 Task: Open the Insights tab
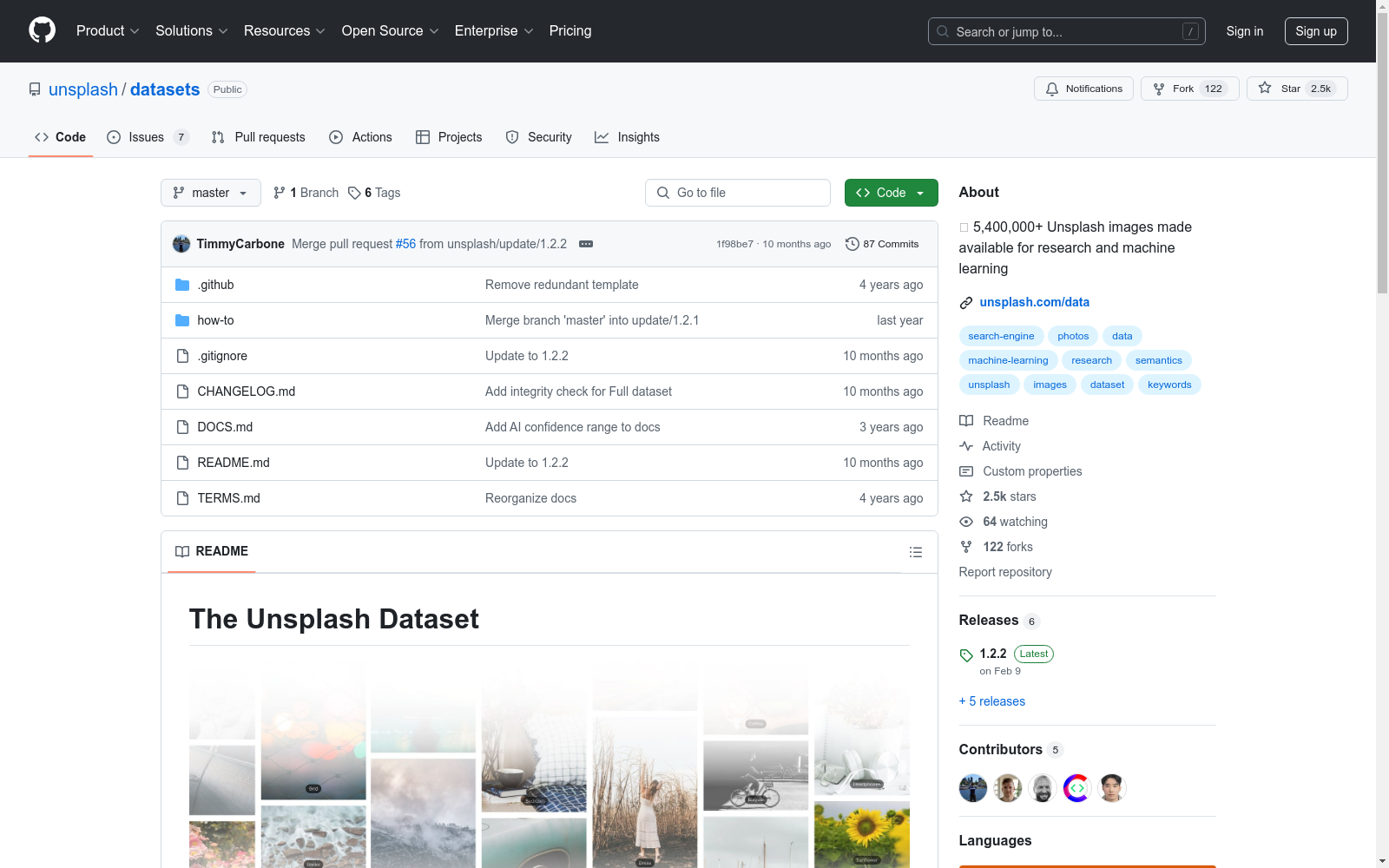point(627,137)
